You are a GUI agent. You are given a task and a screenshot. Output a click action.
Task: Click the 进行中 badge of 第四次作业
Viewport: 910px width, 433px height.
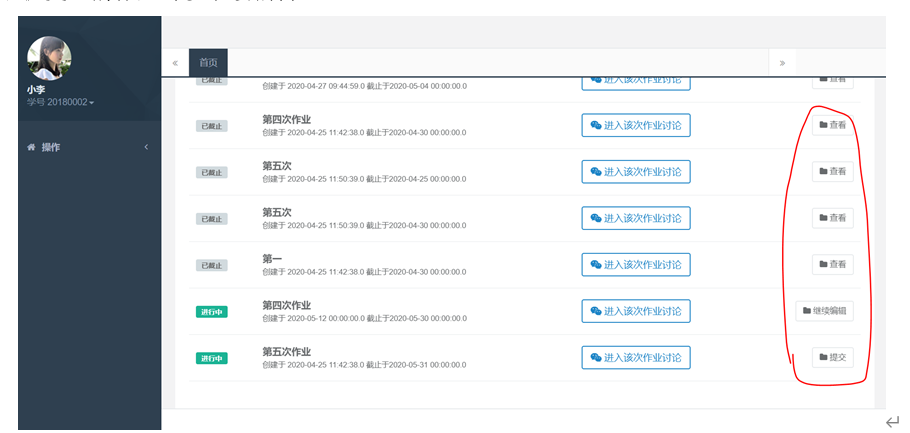click(212, 312)
